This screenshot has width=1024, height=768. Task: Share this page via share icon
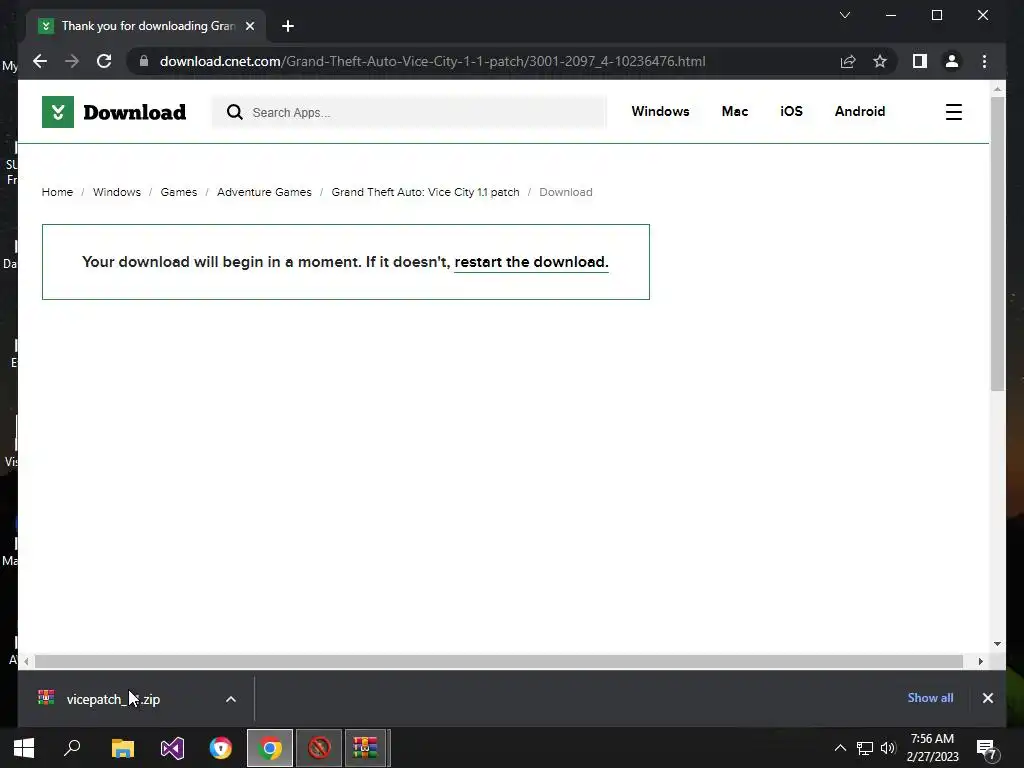(x=848, y=61)
